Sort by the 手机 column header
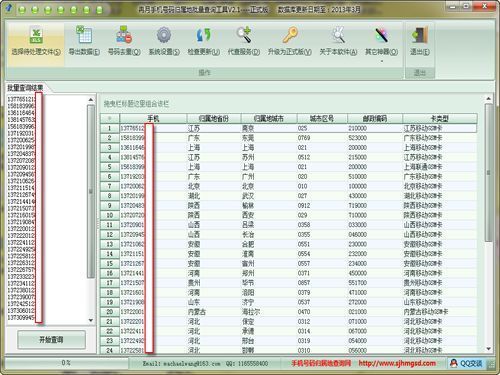500x375 pixels. tap(153, 118)
